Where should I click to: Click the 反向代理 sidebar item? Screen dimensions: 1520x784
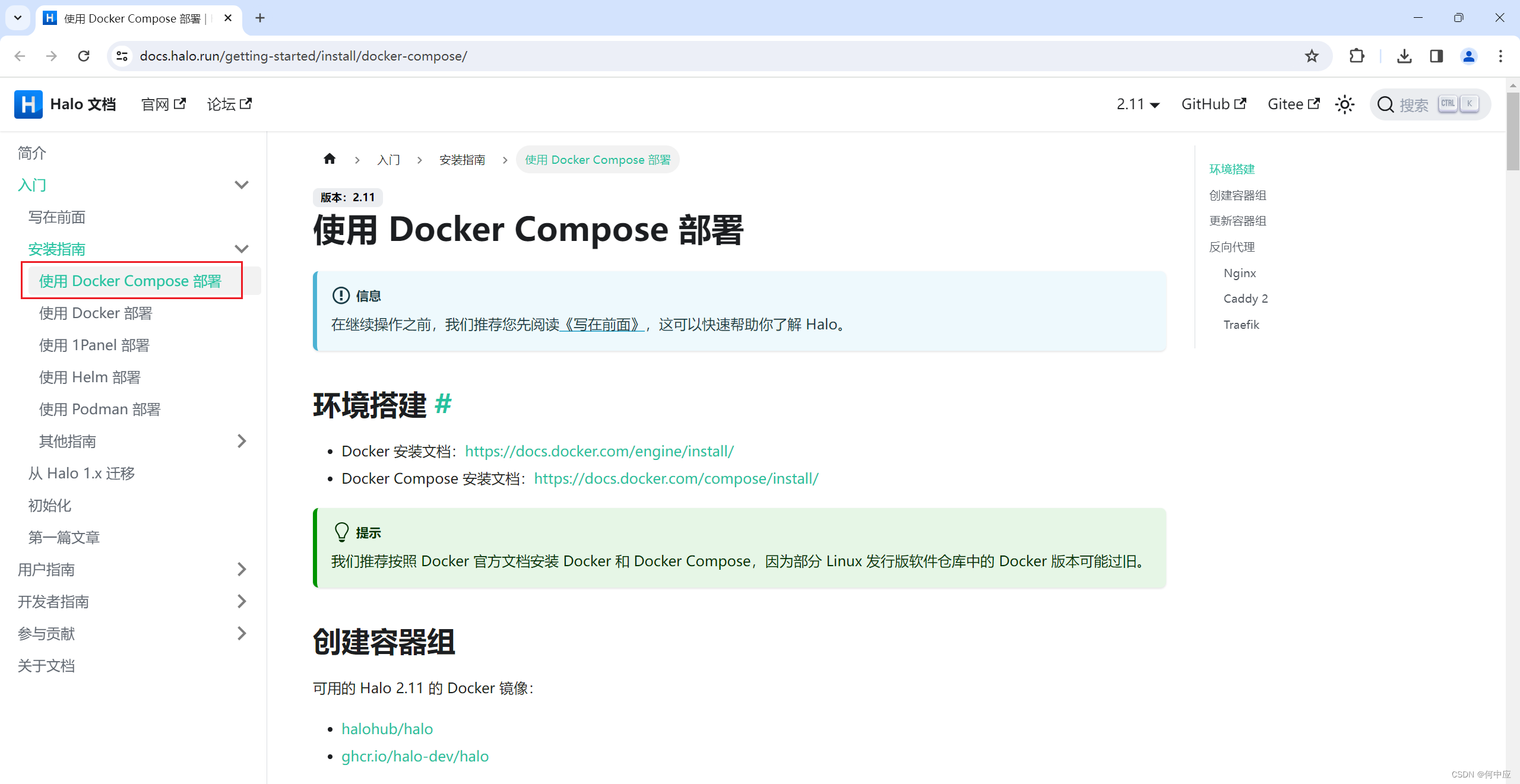[x=1232, y=246]
